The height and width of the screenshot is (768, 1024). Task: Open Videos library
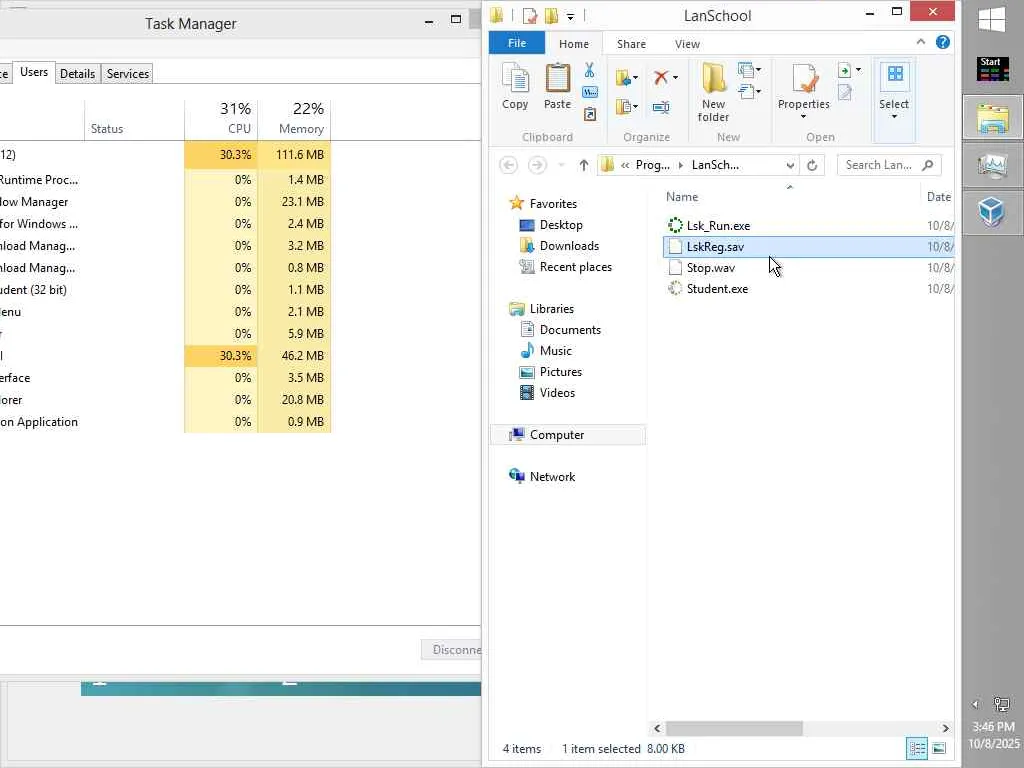(x=557, y=392)
